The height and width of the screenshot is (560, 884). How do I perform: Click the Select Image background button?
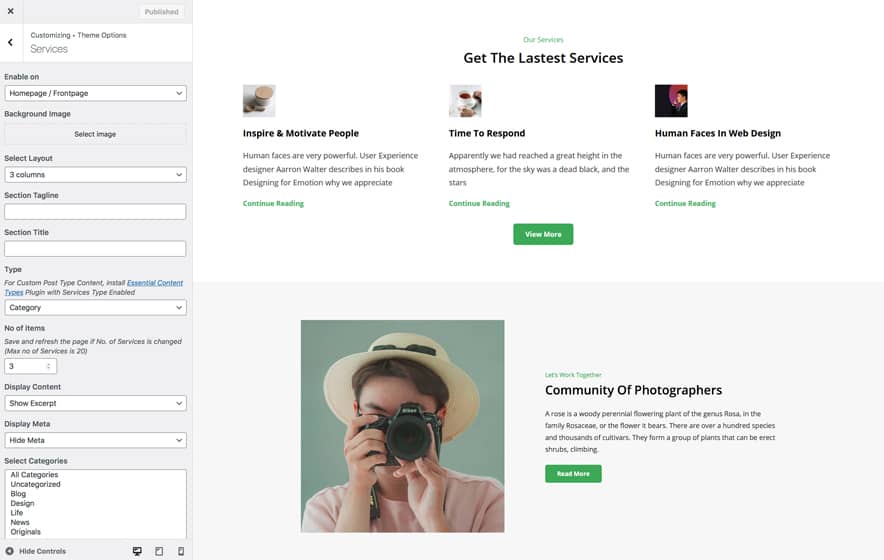95,134
